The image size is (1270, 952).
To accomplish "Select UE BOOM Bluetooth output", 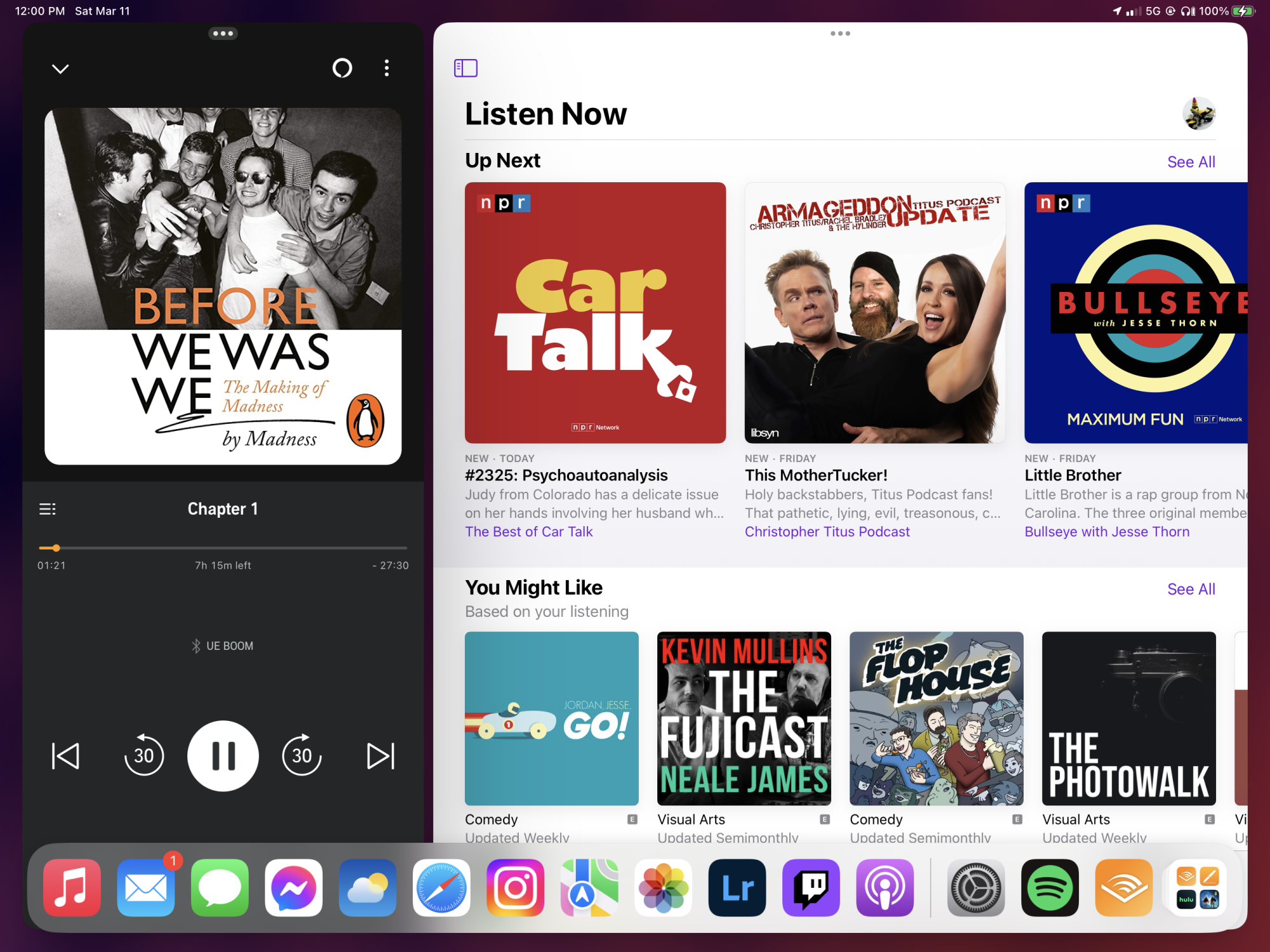I will coord(223,645).
